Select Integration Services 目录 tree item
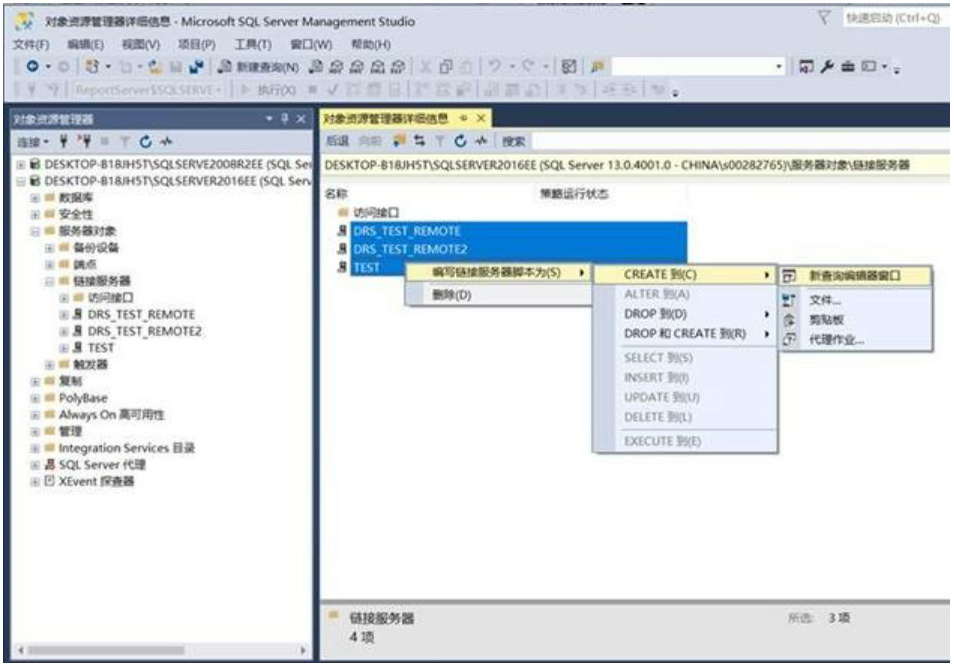 pyautogui.click(x=127, y=448)
